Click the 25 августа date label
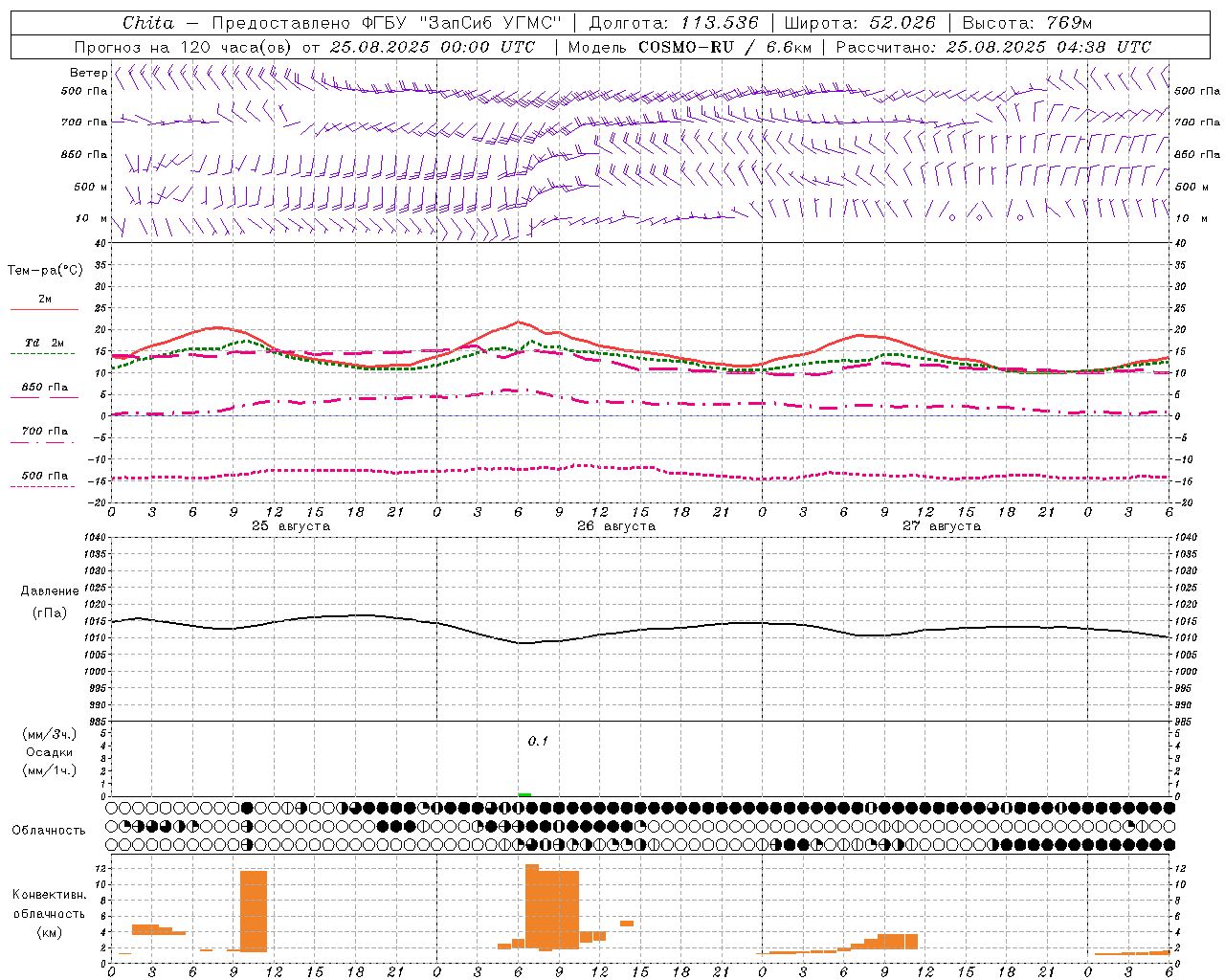This screenshot has height=980, width=1225. pos(290,526)
